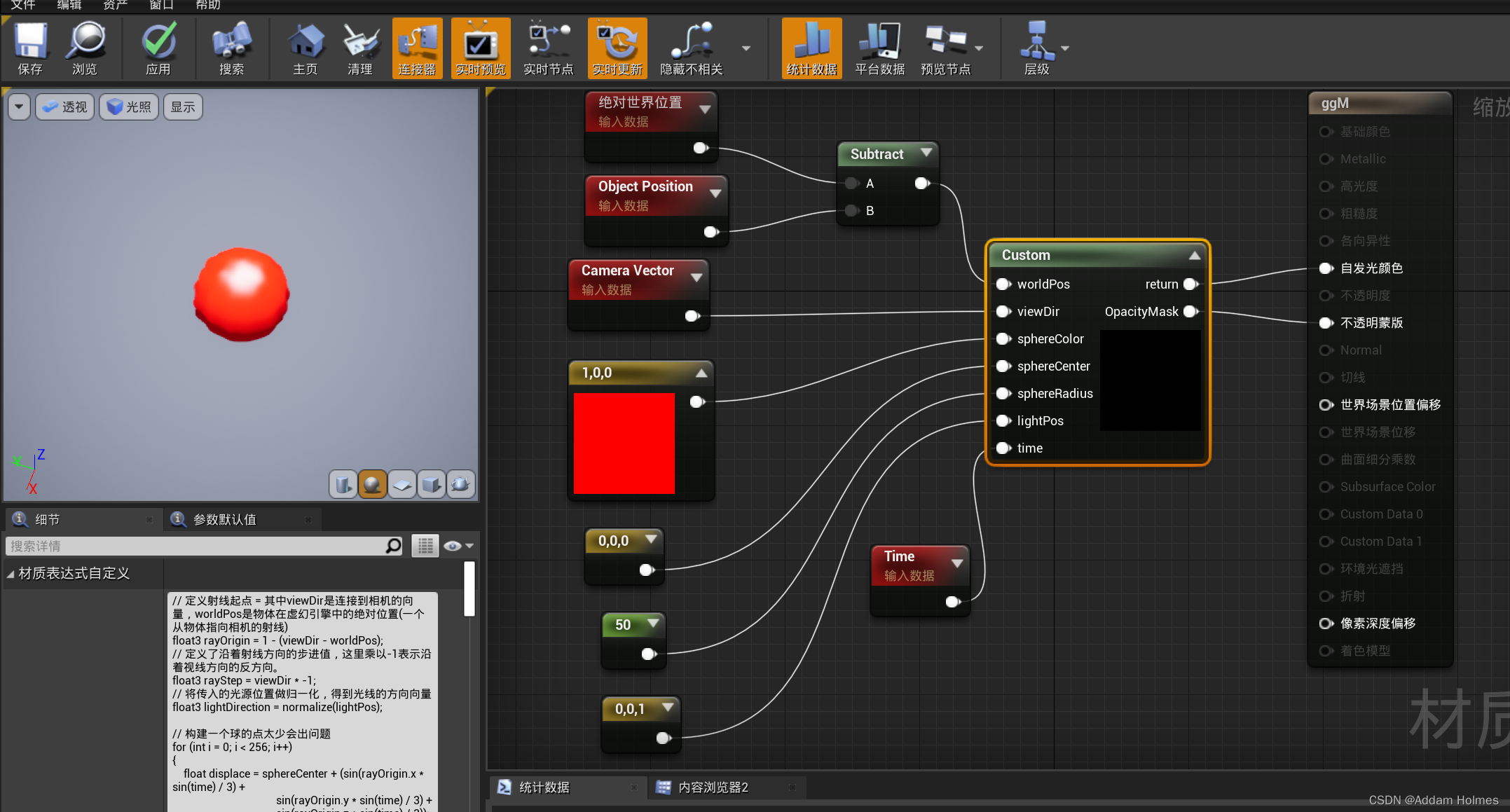
Task: Click the 光照 lighting button in viewport
Action: [x=130, y=106]
